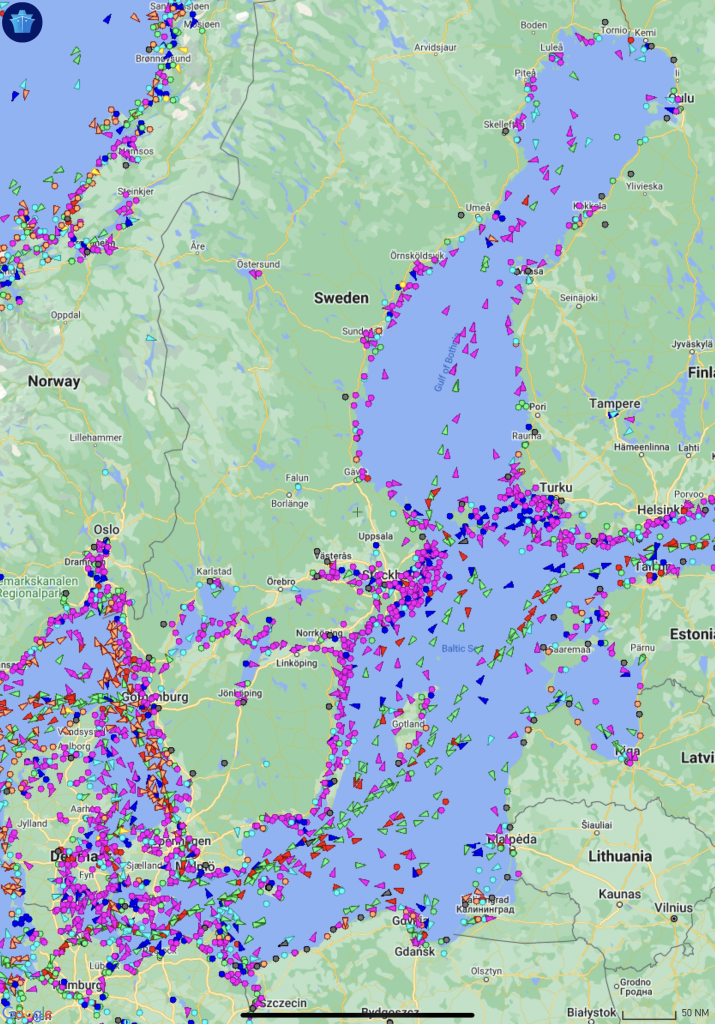
Task: Tap cyan vessel dot below Lillehammer
Action: coord(105,470)
